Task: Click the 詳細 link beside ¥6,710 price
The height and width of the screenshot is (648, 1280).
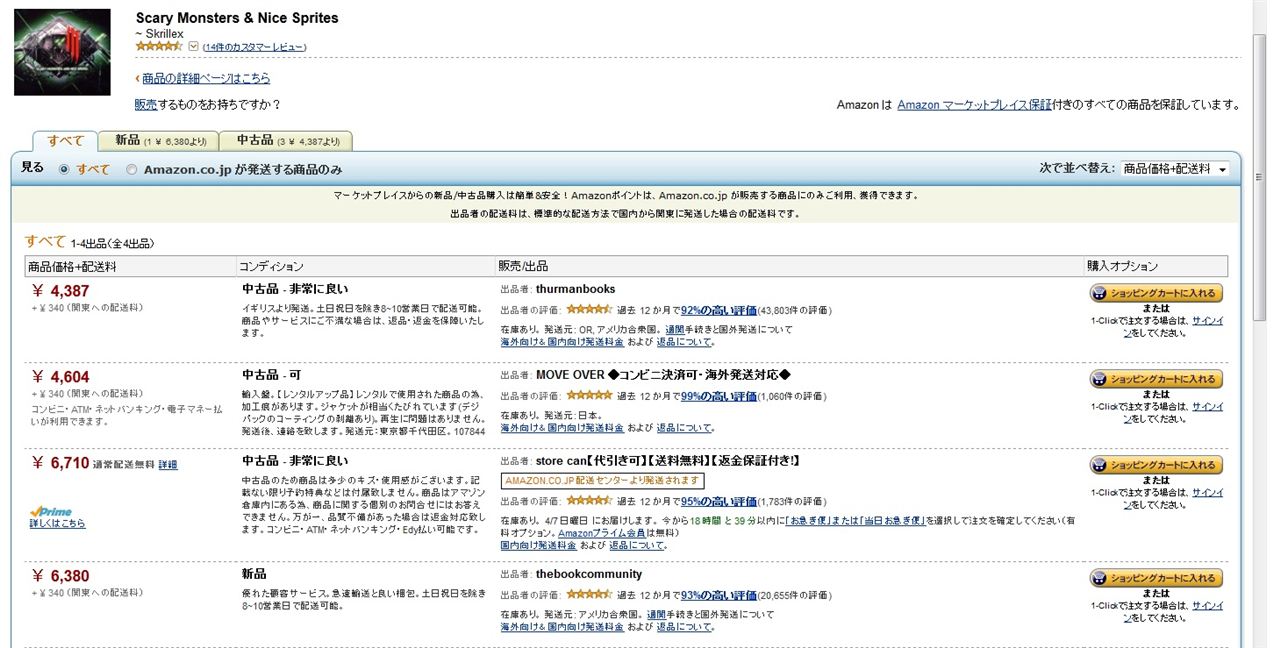Action: 168,465
